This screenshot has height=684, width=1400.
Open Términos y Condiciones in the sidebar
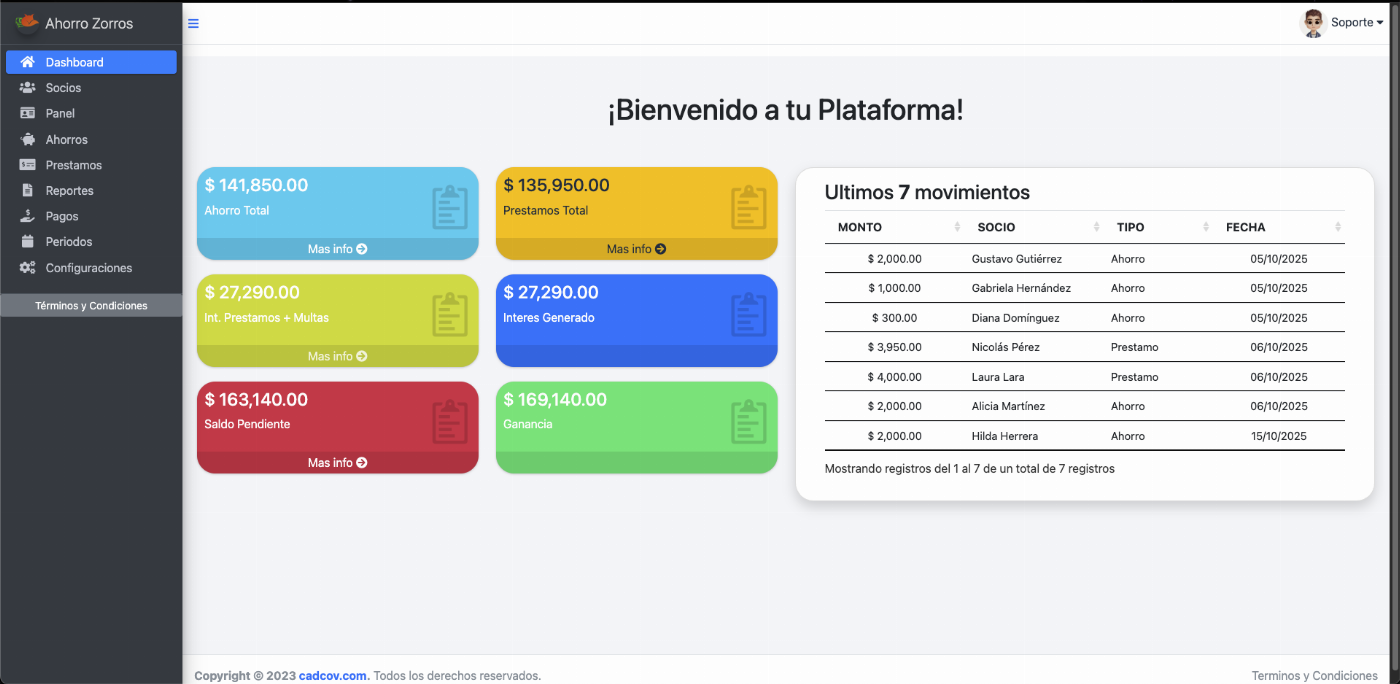click(x=91, y=305)
